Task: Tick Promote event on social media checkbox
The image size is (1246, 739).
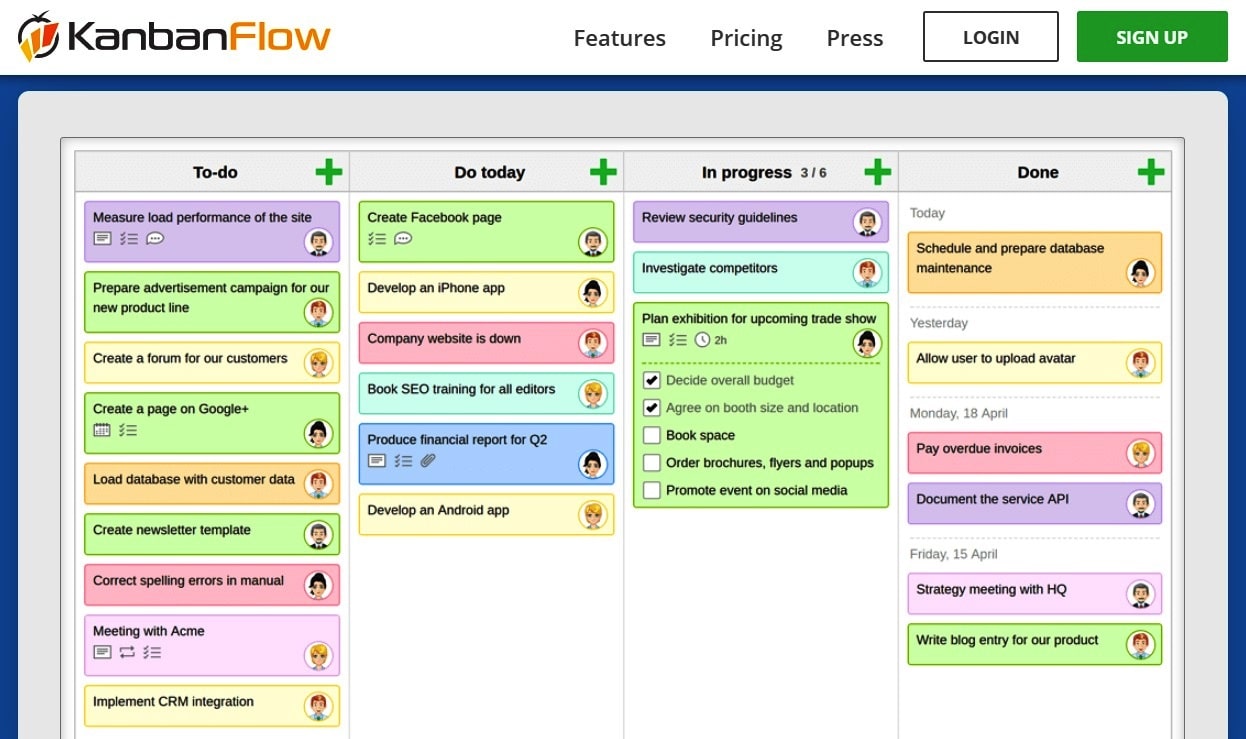Action: (x=652, y=490)
